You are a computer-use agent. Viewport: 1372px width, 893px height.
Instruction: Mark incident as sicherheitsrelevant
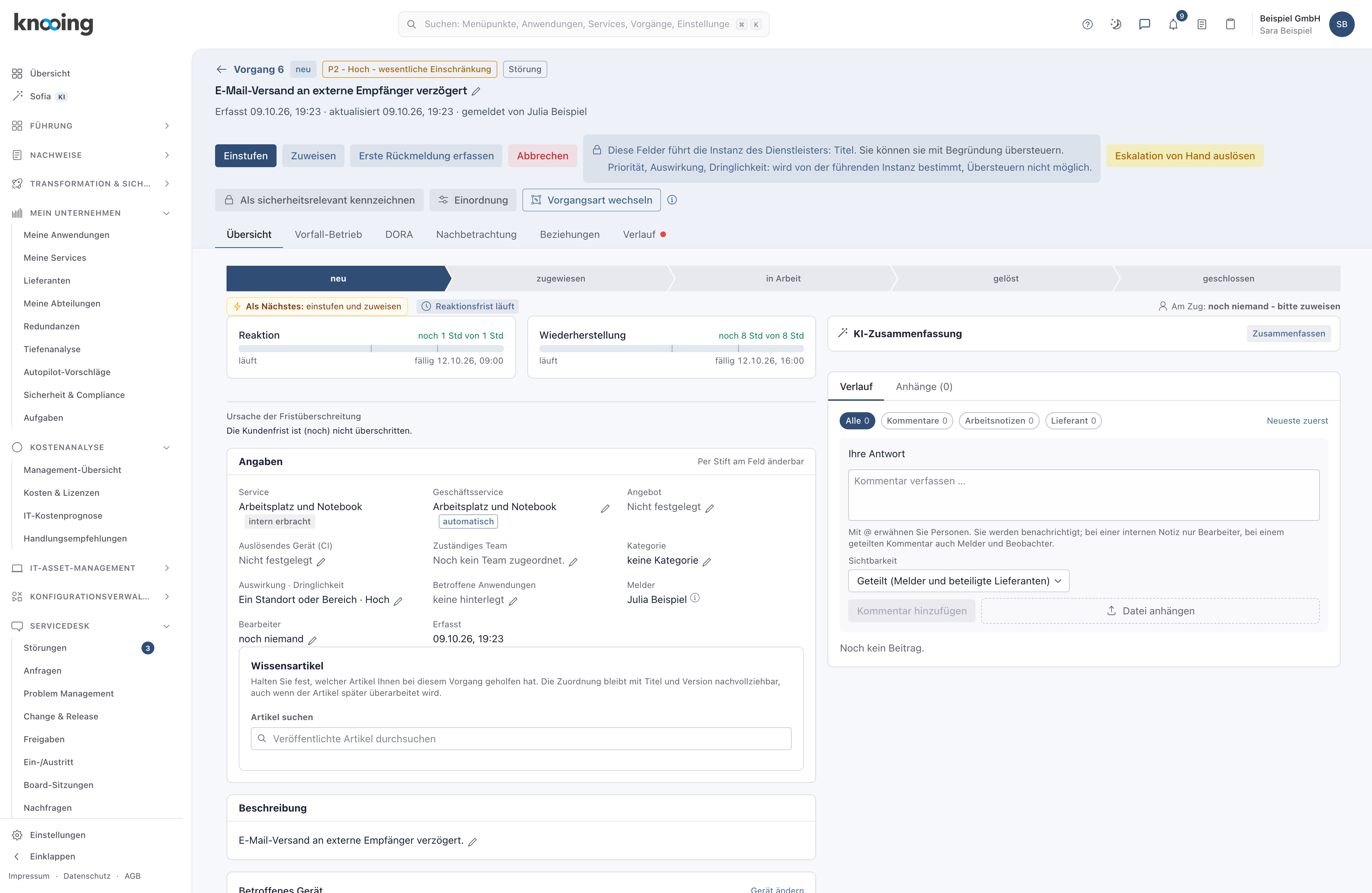click(x=319, y=200)
